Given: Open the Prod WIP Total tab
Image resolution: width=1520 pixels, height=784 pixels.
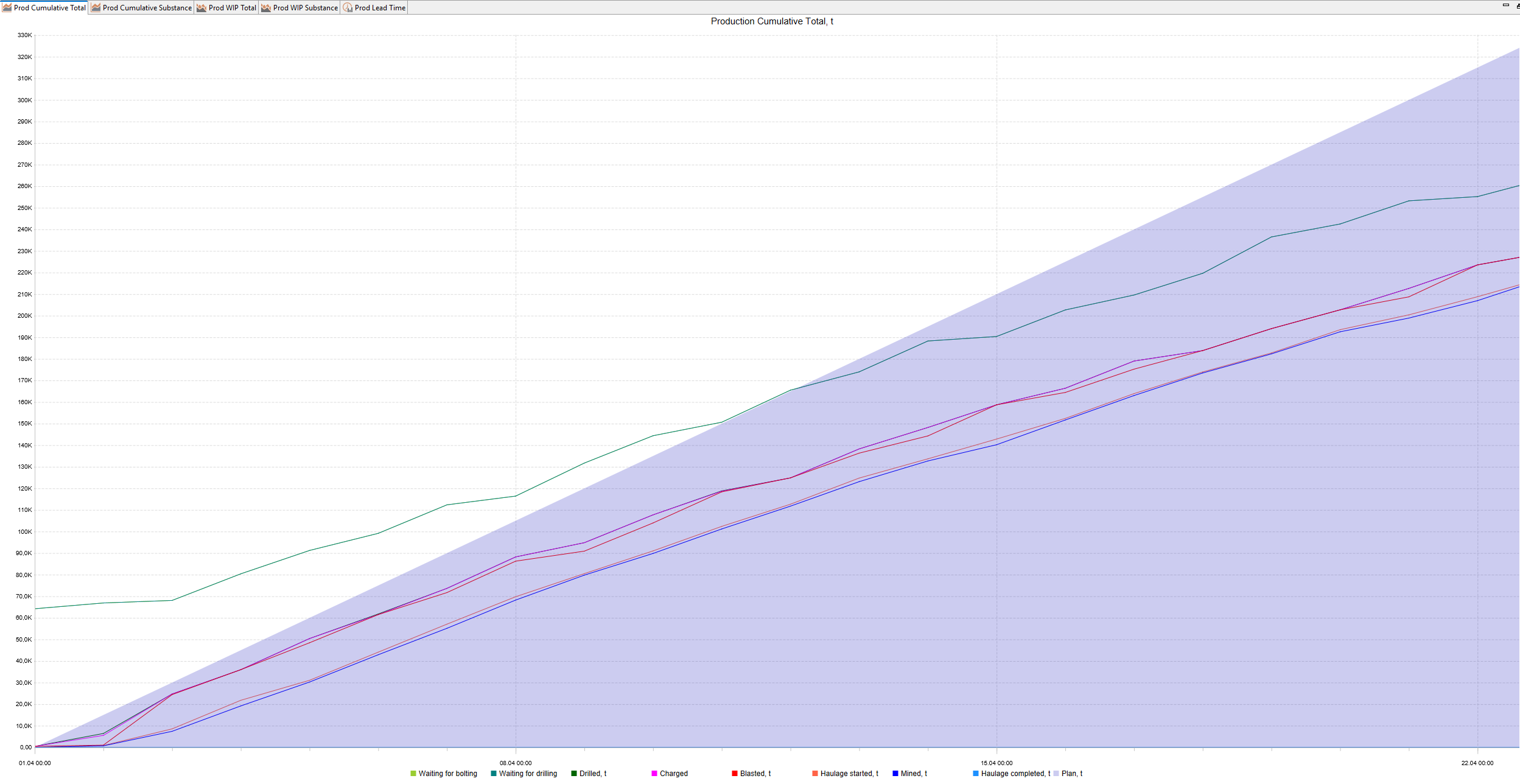Looking at the screenshot, I should (226, 8).
